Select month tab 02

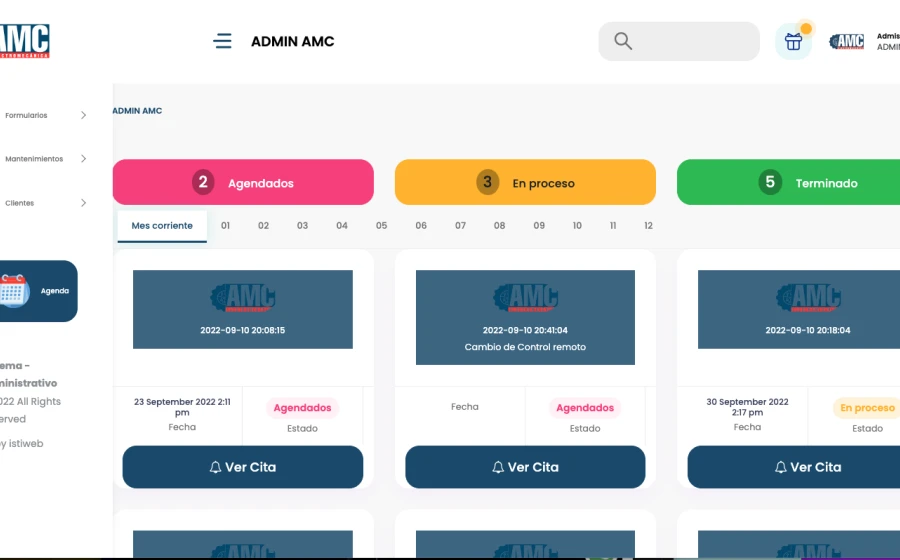point(263,226)
